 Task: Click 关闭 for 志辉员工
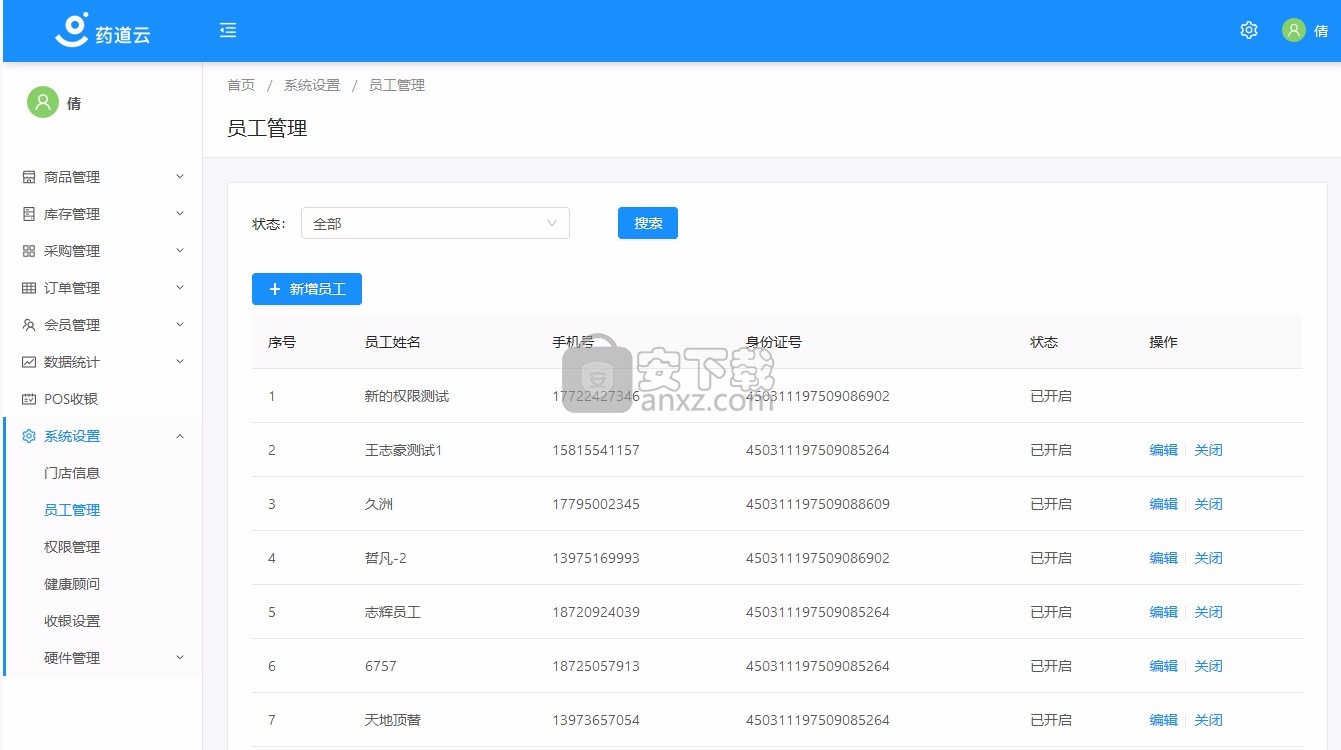1208,612
